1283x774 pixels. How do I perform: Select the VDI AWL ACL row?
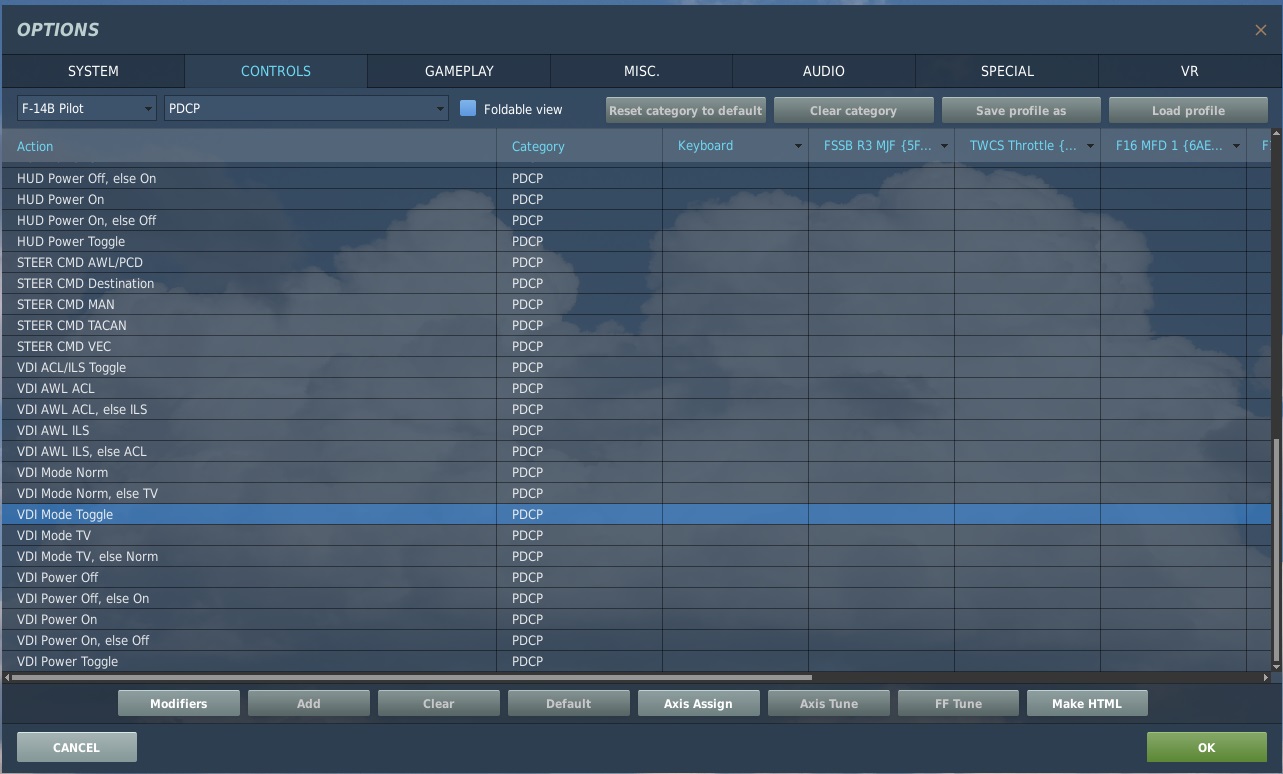pos(636,388)
